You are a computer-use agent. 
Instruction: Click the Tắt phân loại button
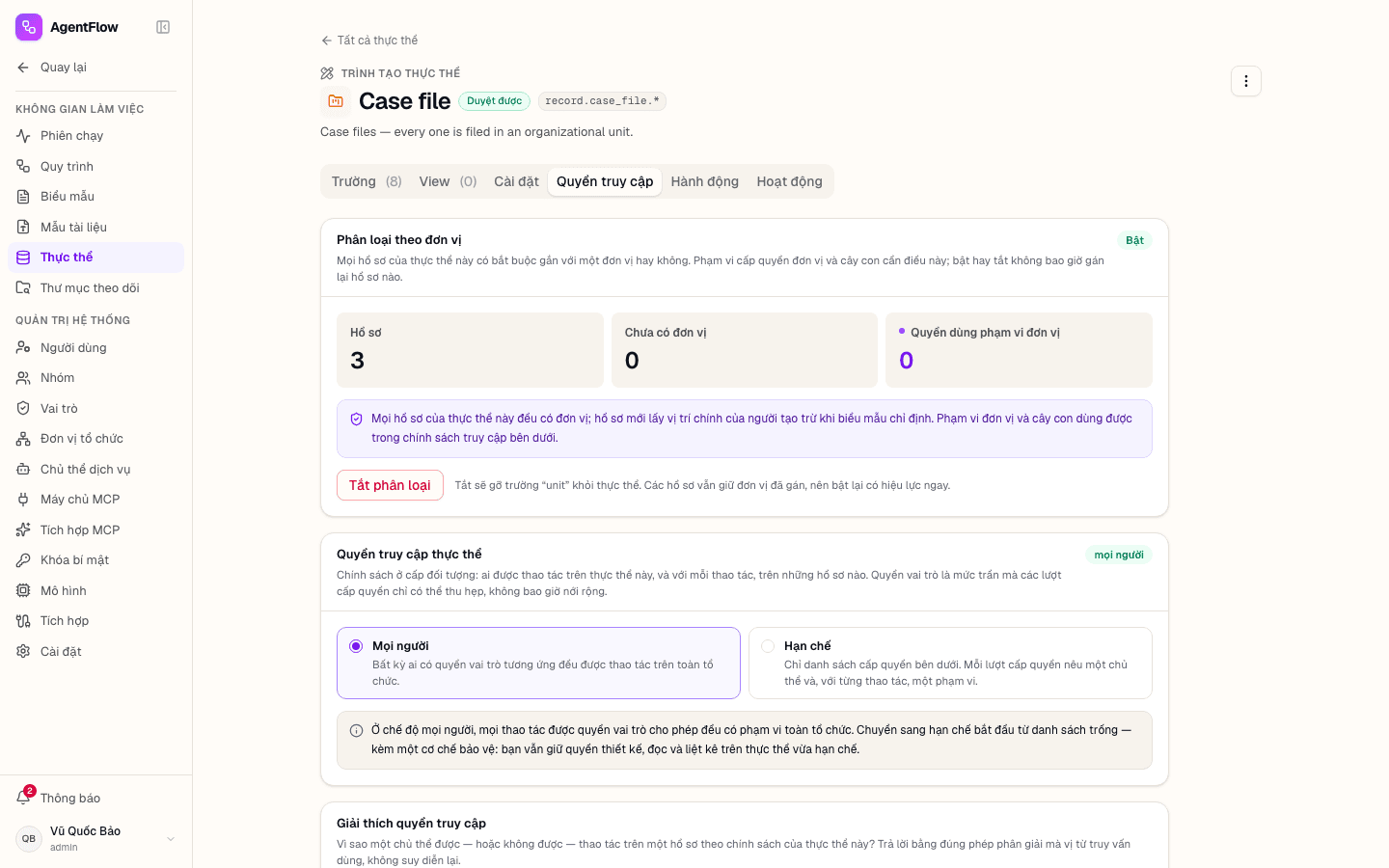[x=390, y=485]
